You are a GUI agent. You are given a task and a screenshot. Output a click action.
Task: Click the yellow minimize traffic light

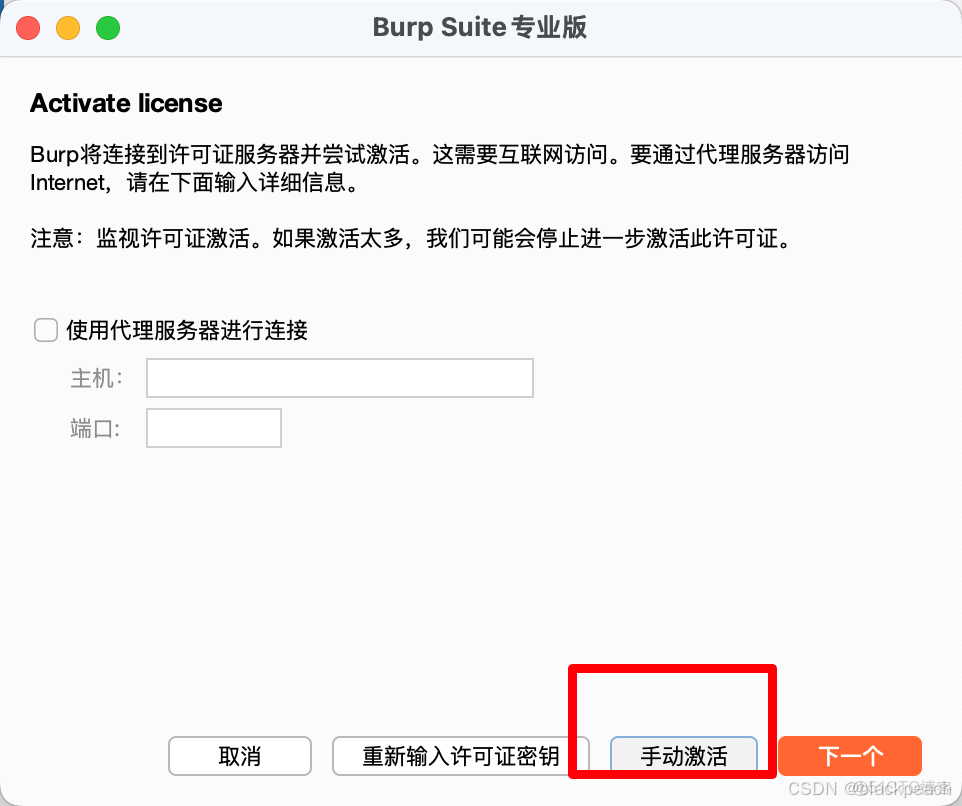tap(68, 28)
